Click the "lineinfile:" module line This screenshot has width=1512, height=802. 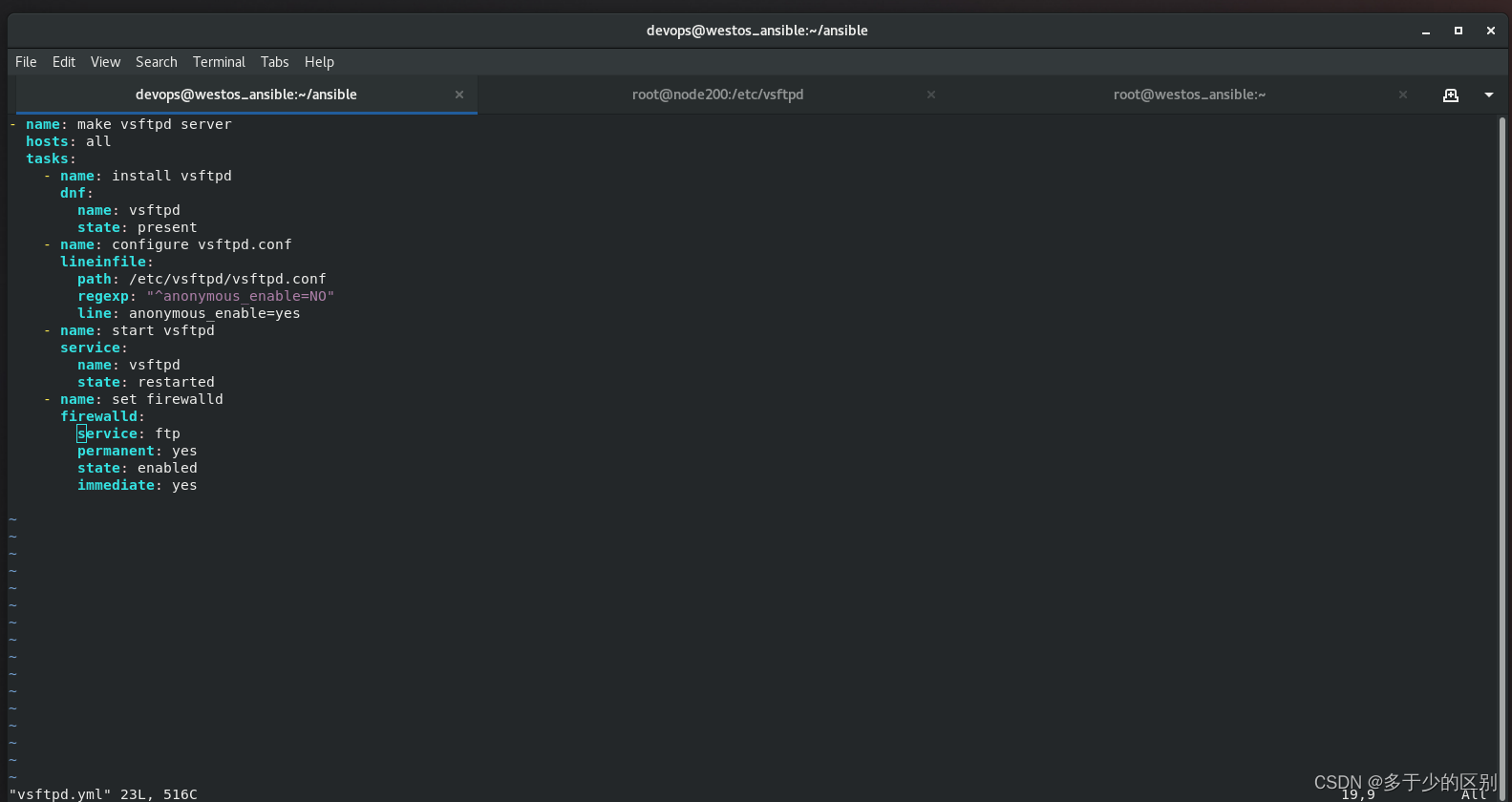[x=107, y=262]
